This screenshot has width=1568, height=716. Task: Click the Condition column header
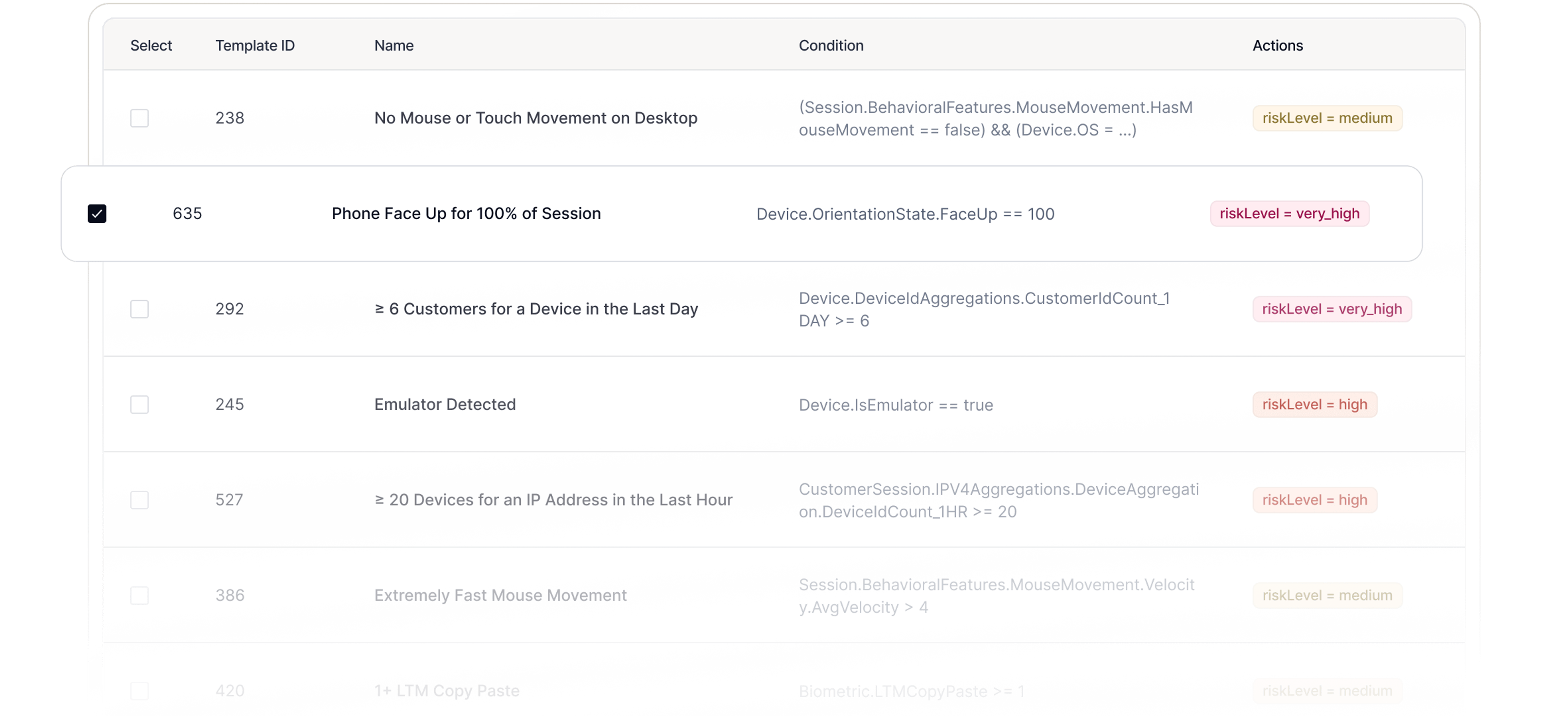(x=831, y=46)
